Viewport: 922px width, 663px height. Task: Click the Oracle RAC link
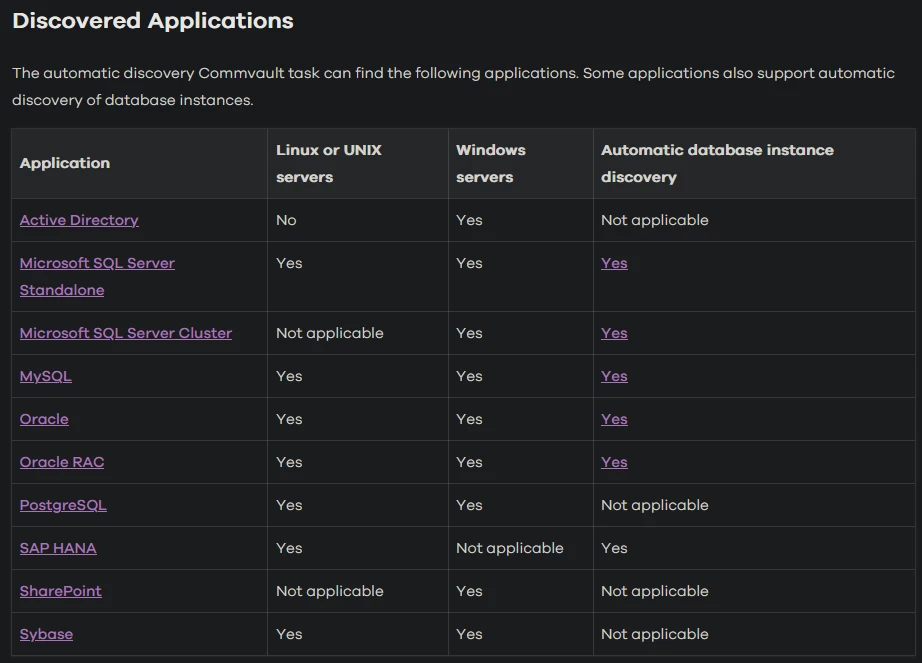click(x=62, y=462)
